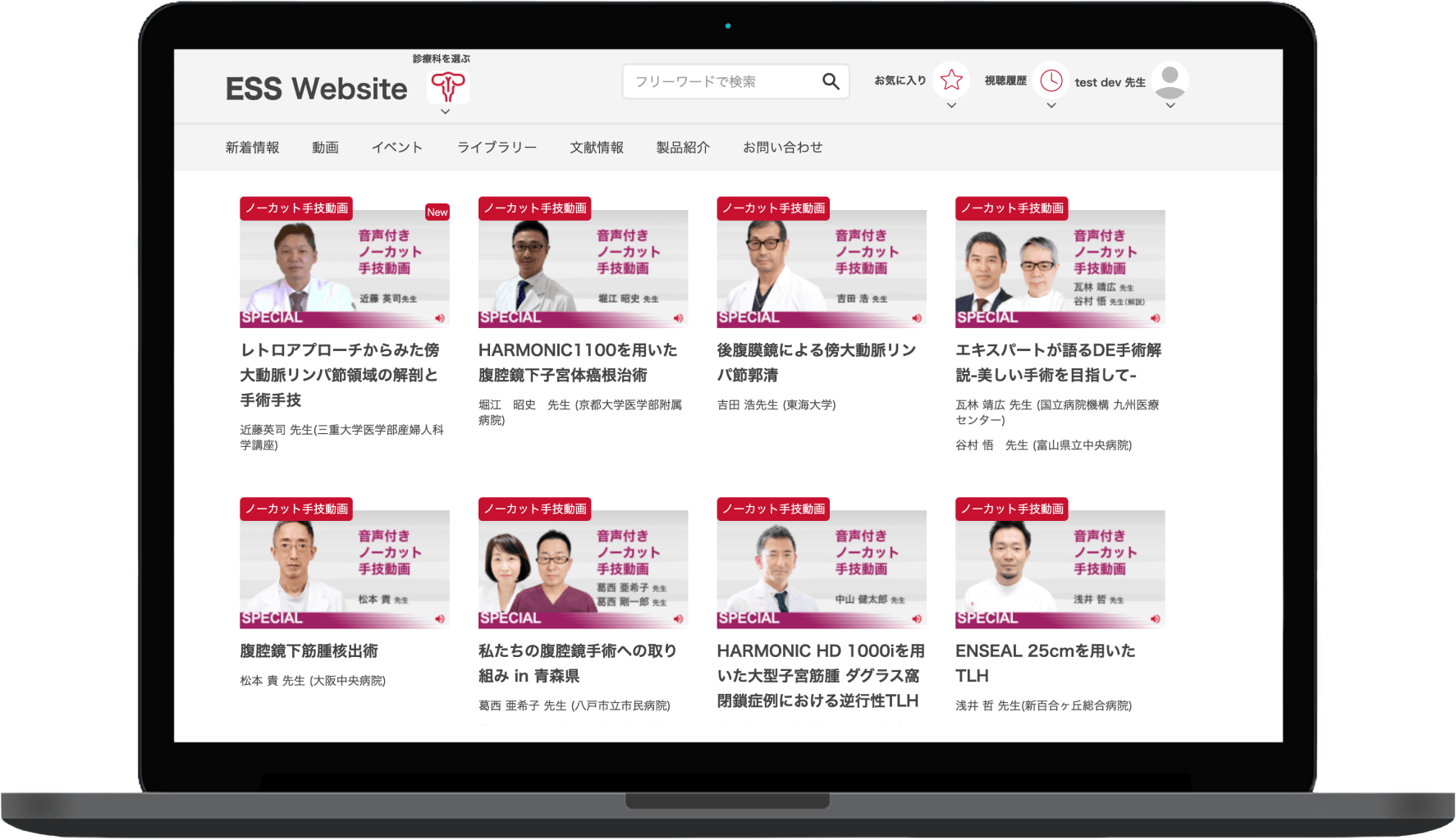Viewport: 1456px width, 840px height.
Task: Expand the favorites dropdown chevron
Action: [x=951, y=106]
